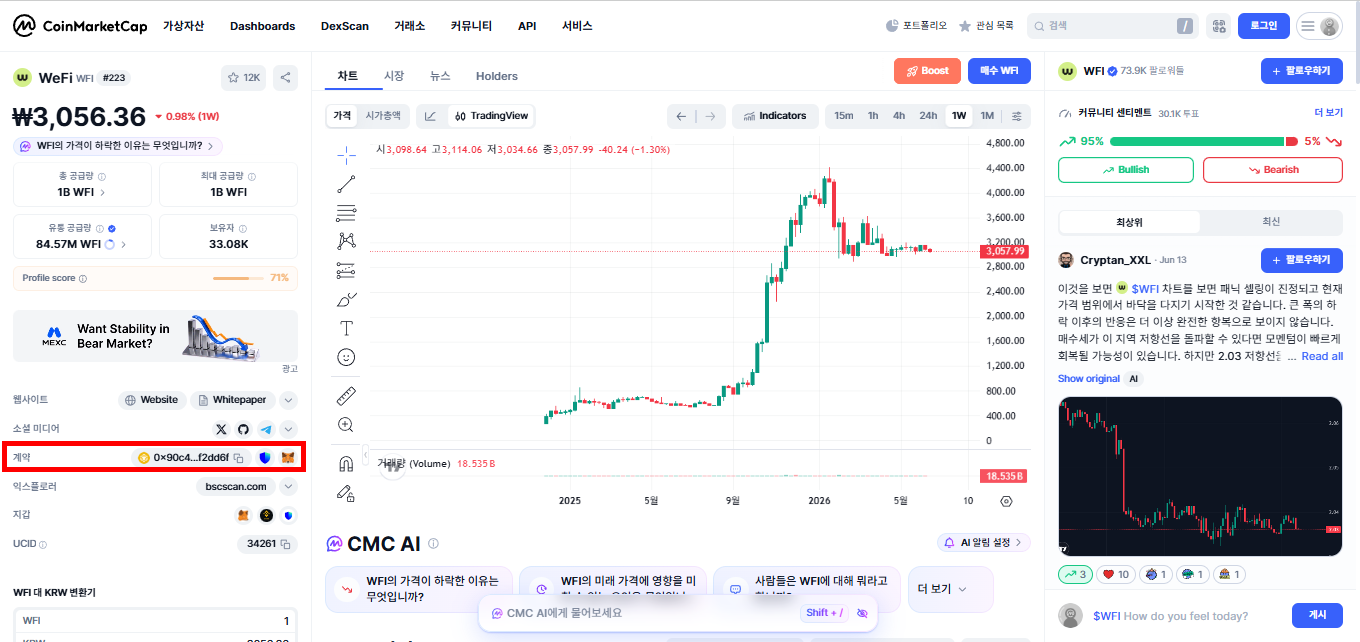The height and width of the screenshot is (642, 1360).
Task: Open the X (Twitter) social link
Action: tap(221, 429)
